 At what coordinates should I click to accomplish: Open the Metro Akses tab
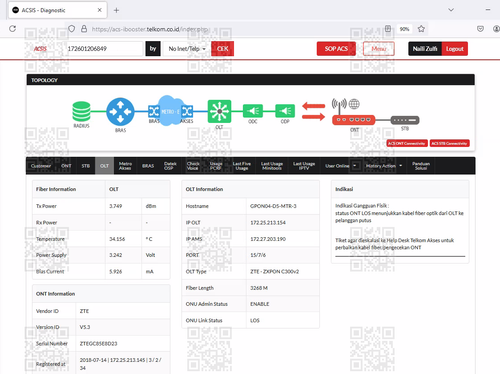coord(125,166)
